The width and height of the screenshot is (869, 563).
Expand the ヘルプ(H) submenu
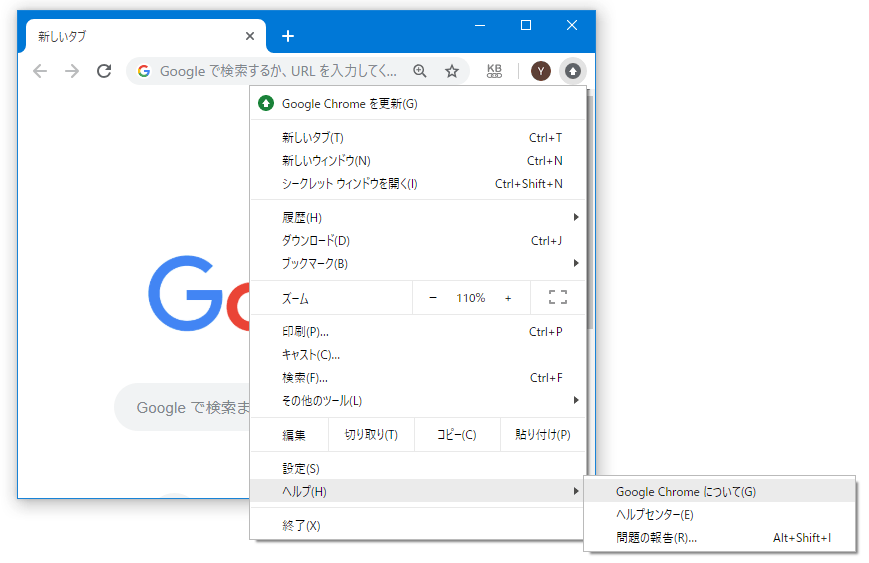click(418, 491)
